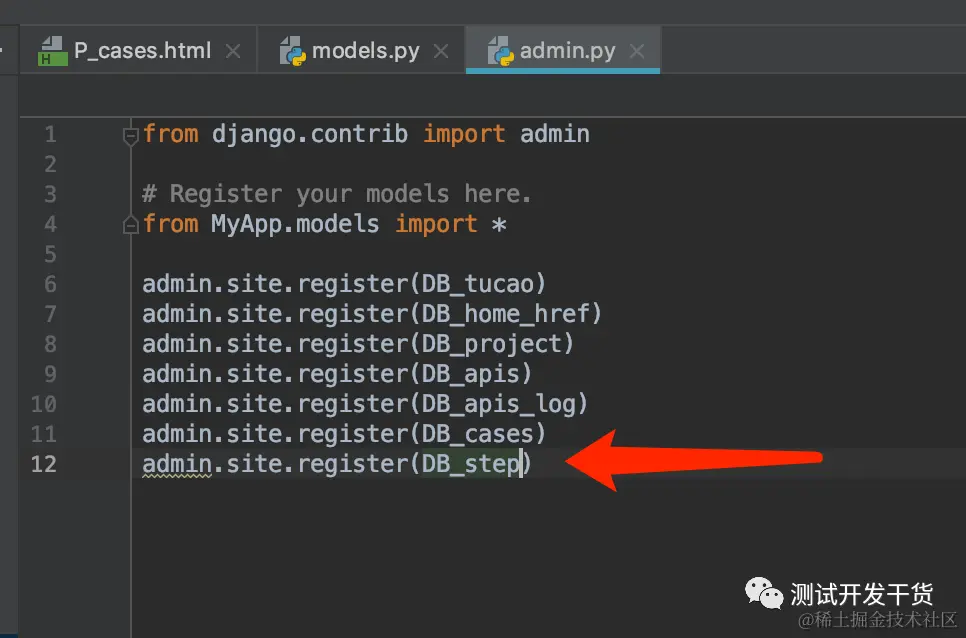
Task: Collapse the import fold marker on line 1
Action: pos(131,135)
